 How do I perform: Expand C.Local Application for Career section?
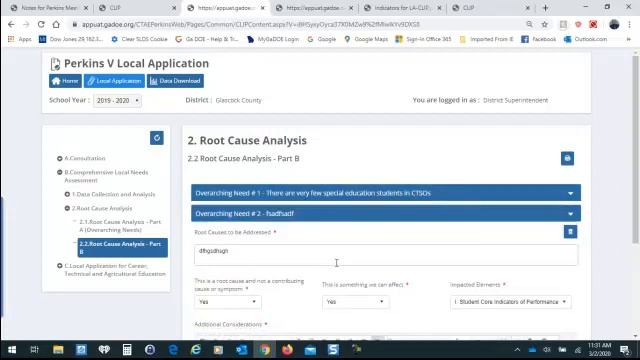tap(60, 266)
